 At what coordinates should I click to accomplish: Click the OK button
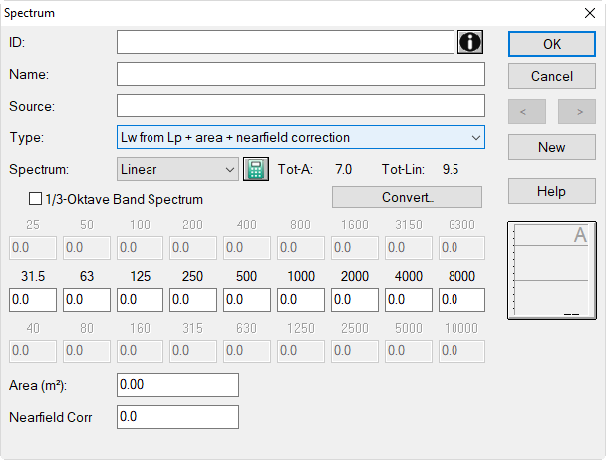tap(552, 44)
